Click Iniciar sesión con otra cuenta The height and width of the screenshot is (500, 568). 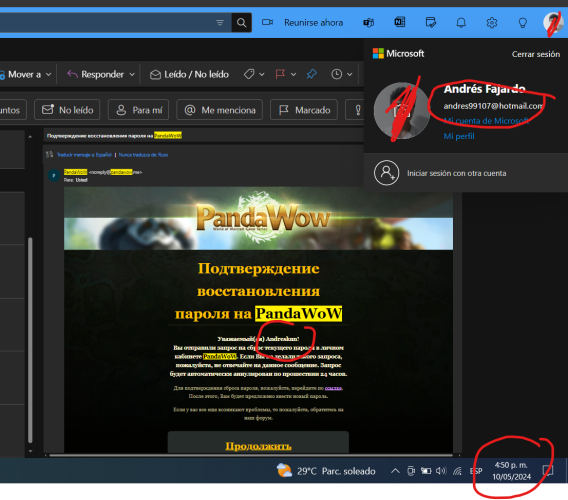(x=456, y=173)
